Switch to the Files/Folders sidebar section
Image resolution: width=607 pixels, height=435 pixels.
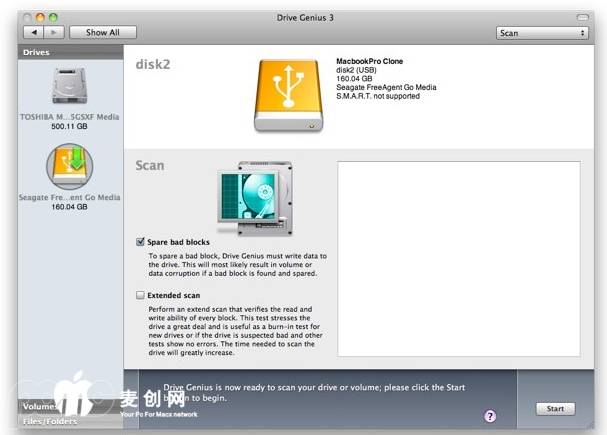48,422
